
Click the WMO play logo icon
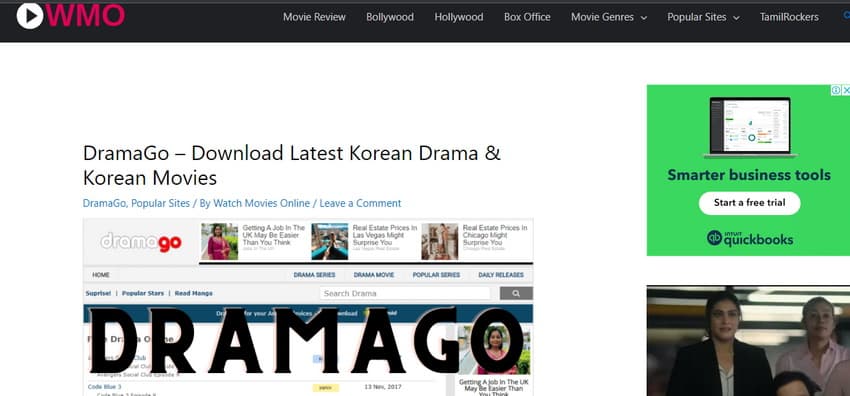[x=30, y=16]
